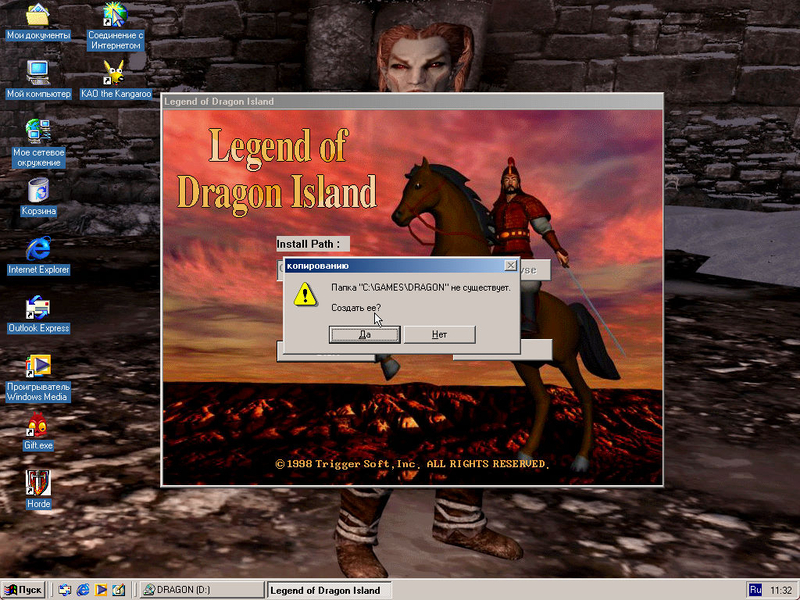The width and height of the screenshot is (800, 600).
Task: Switch to DRAGON (D:) taskbar window
Action: (202, 590)
